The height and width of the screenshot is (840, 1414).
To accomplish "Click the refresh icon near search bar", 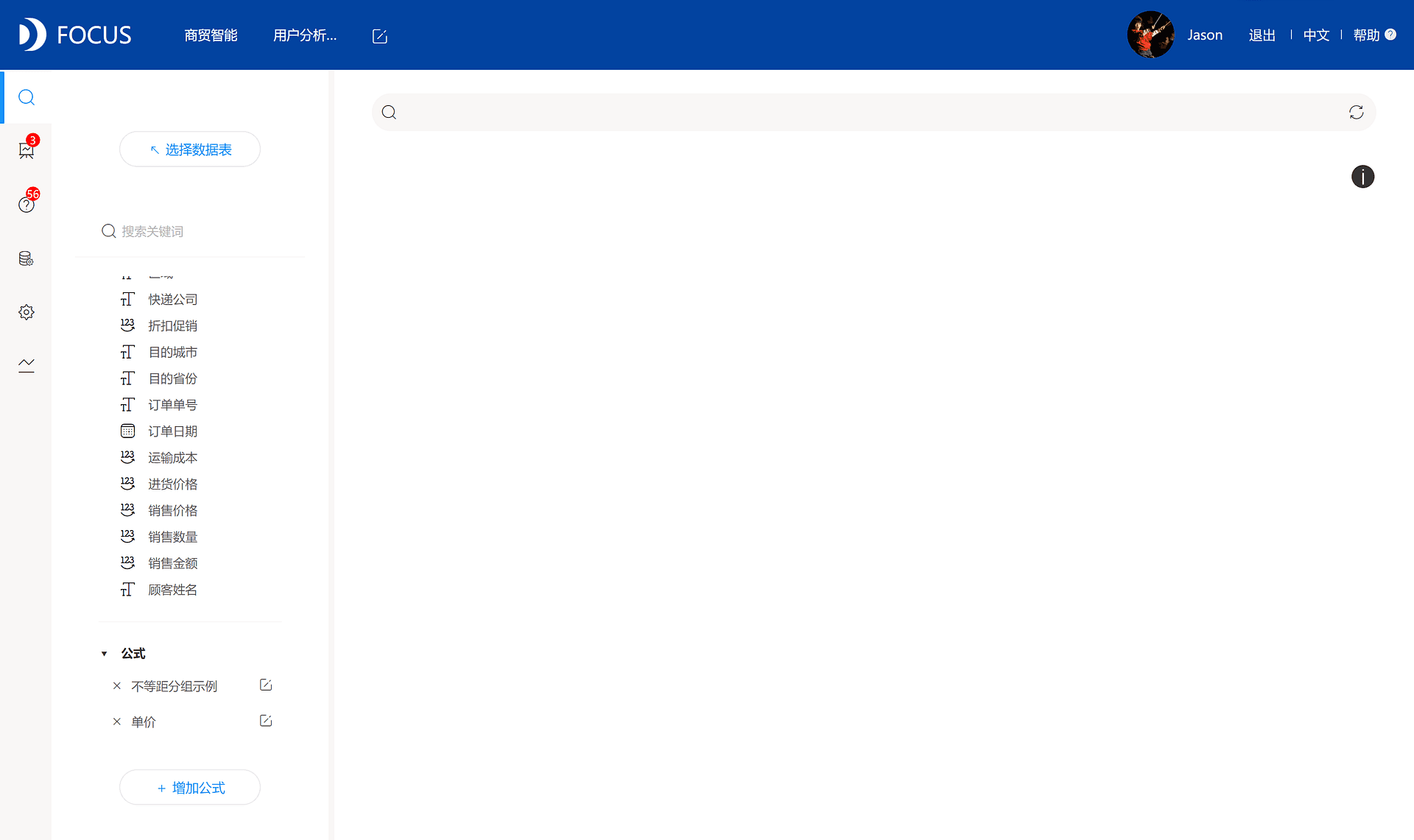I will [x=1356, y=112].
